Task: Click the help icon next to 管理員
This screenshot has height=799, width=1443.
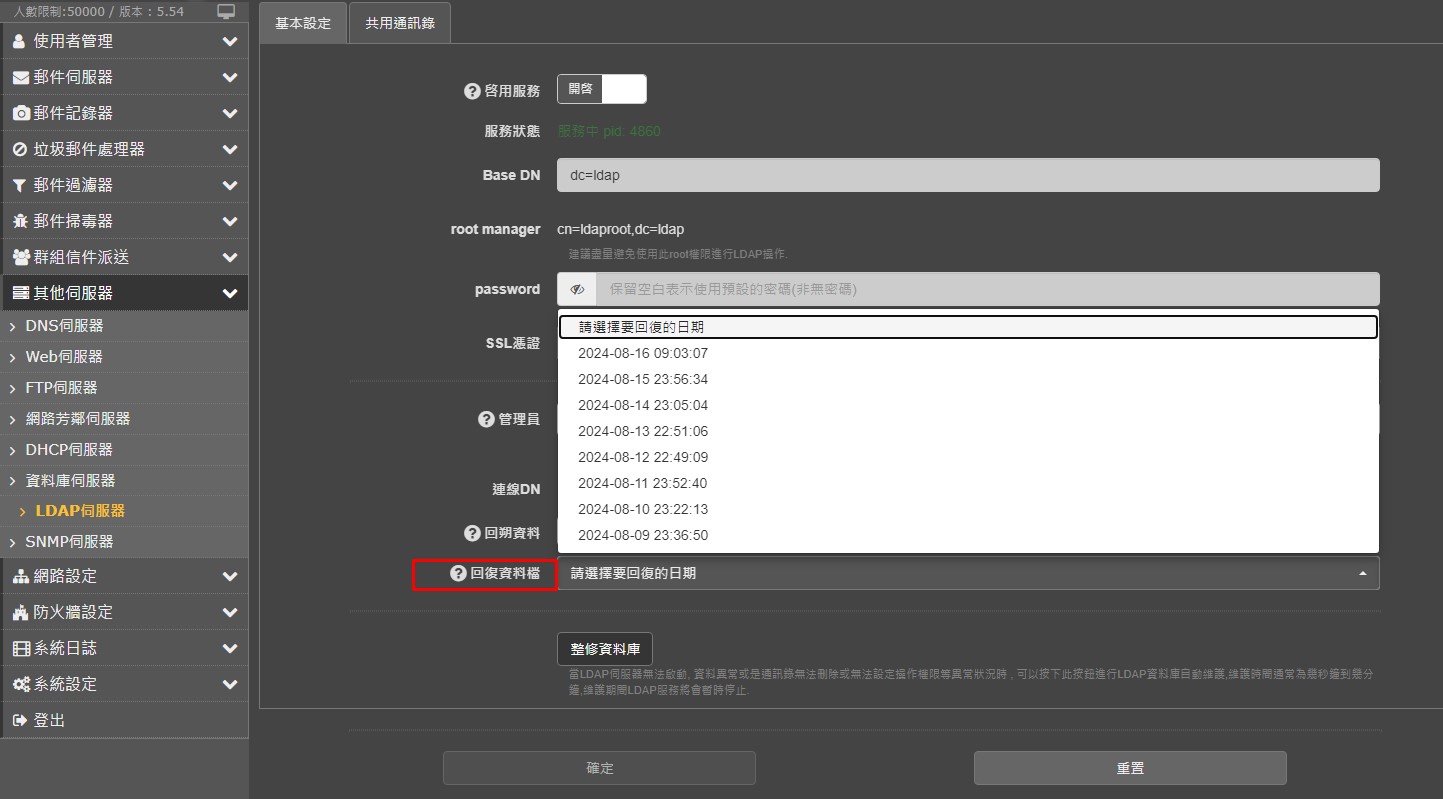Action: [x=487, y=419]
